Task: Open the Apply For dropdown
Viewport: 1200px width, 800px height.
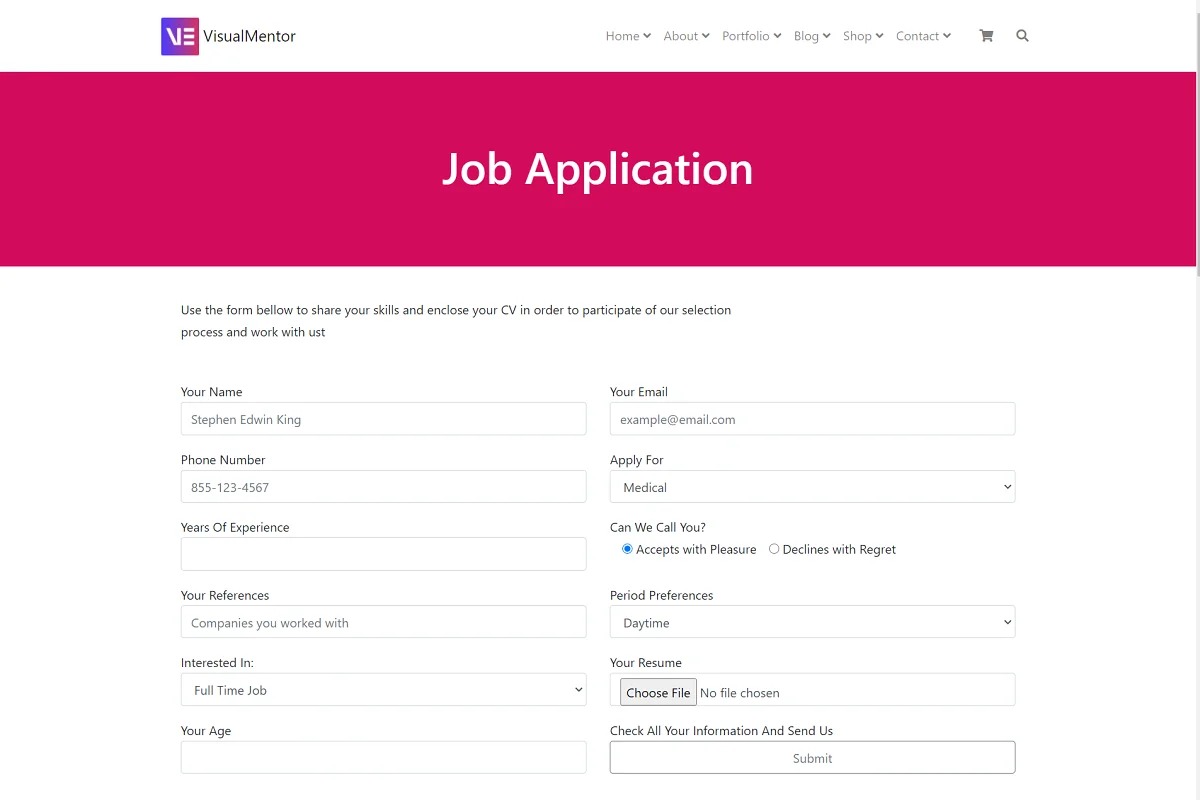Action: [812, 487]
